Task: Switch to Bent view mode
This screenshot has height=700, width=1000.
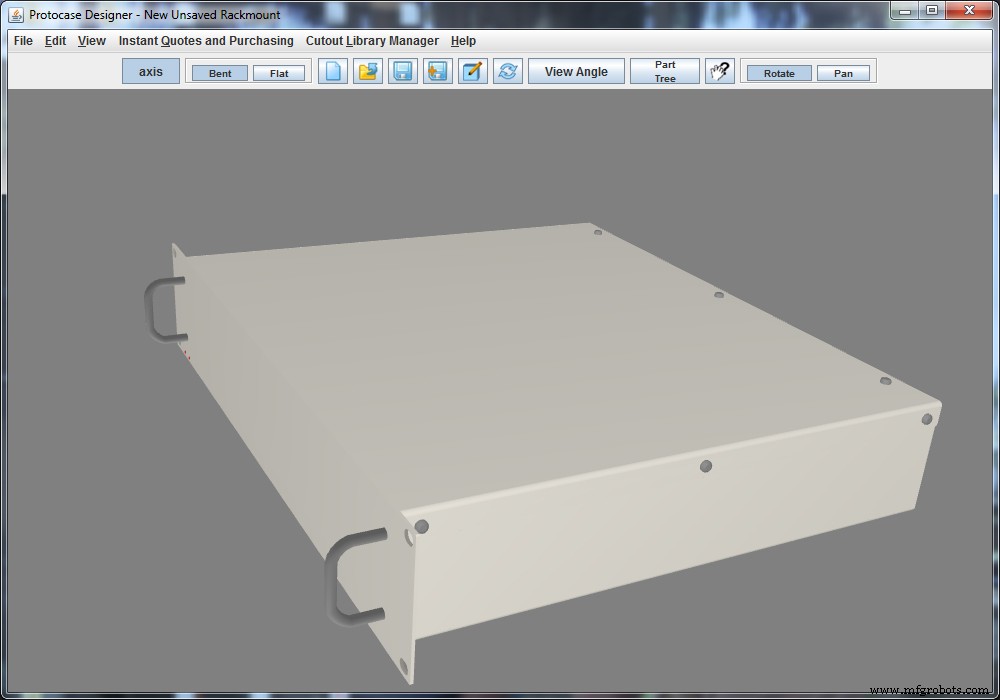Action: pos(220,73)
